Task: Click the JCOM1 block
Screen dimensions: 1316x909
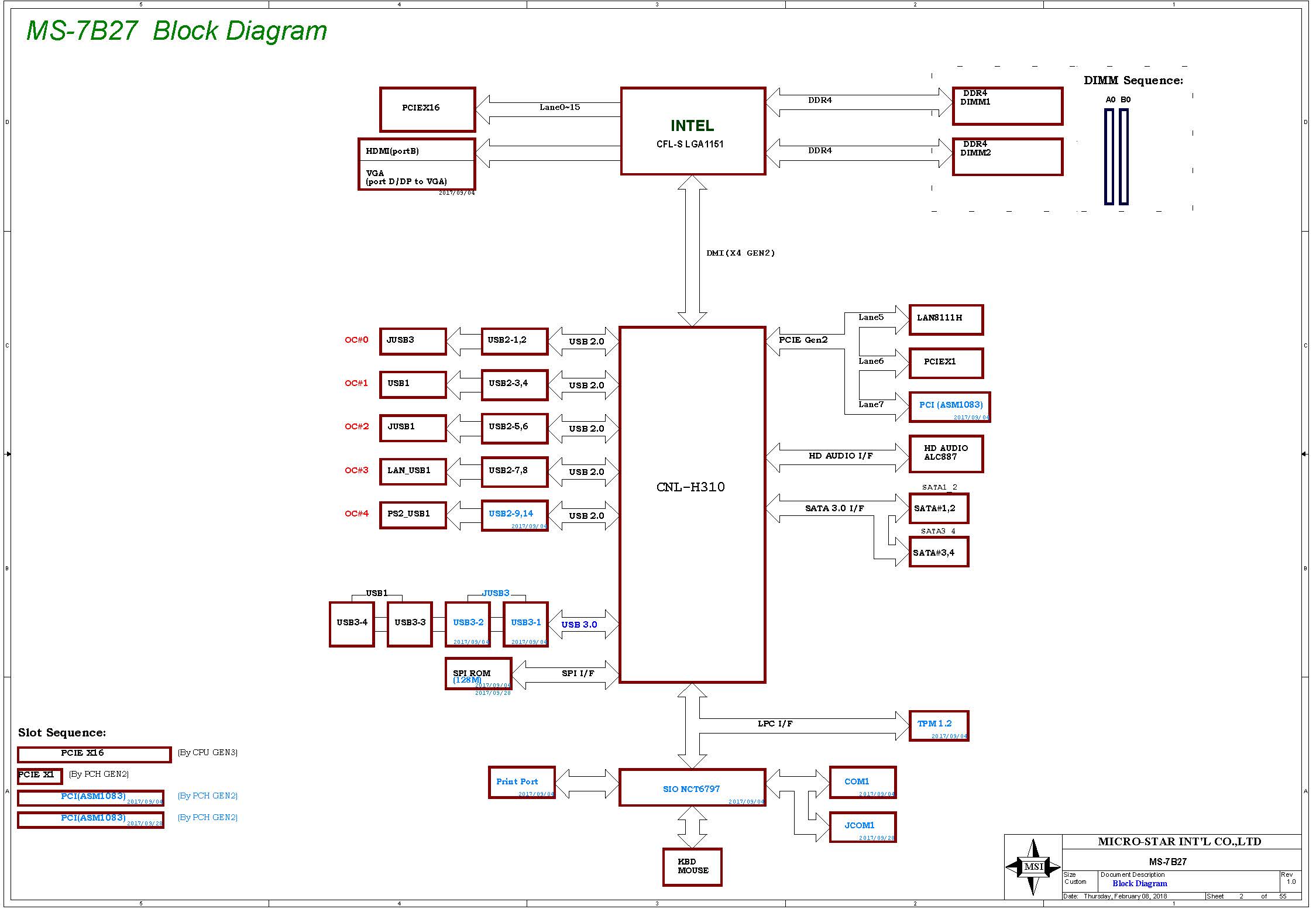Action: pos(862,827)
